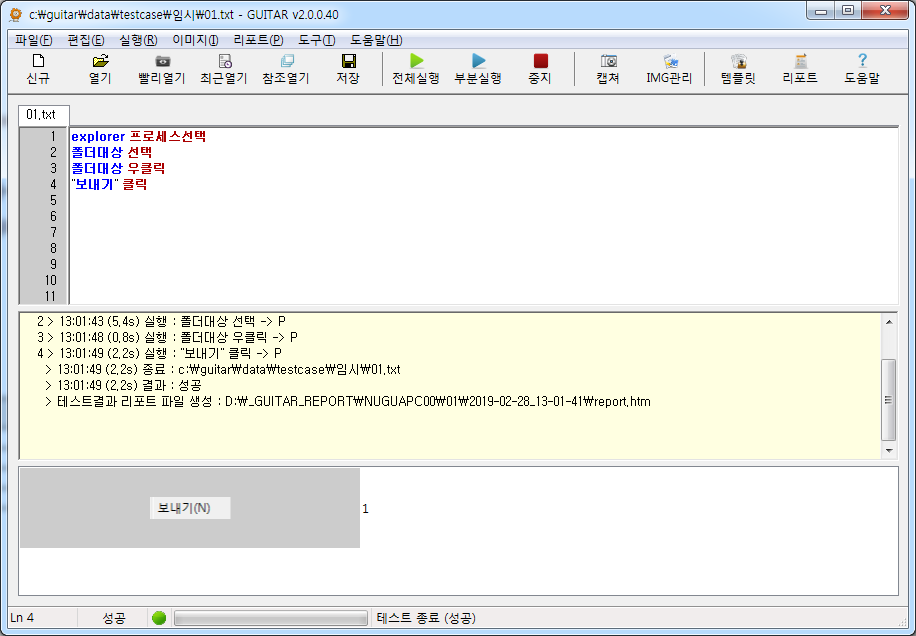Start partial run with 부분실행 icon
The height and width of the screenshot is (636, 916).
click(x=478, y=70)
